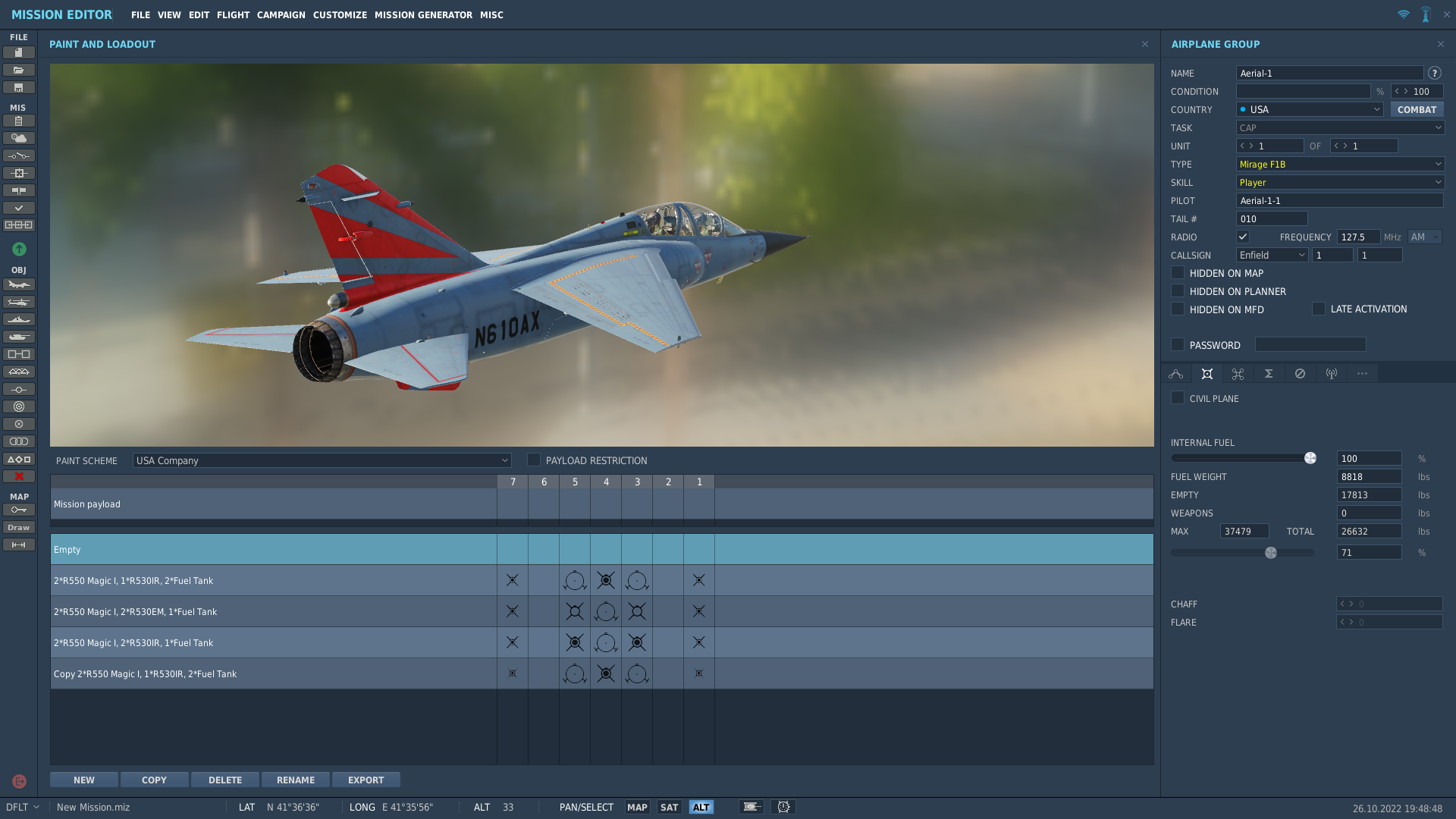Image resolution: width=1456 pixels, height=819 pixels.
Task: Enable the HIDDEN ON MAP checkbox
Action: [x=1178, y=273]
